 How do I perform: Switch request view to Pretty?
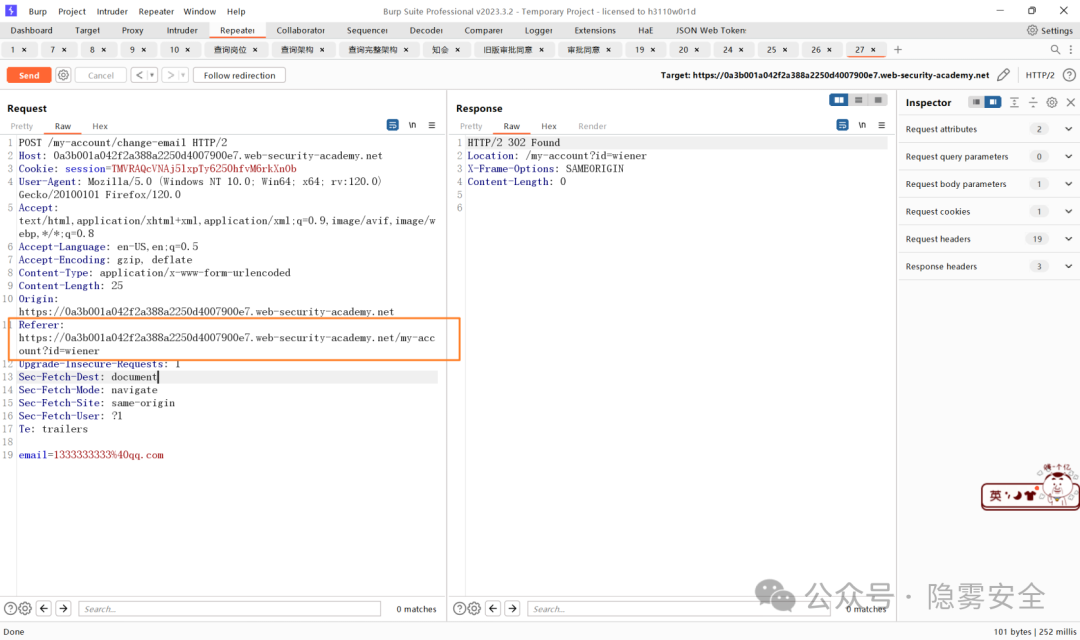[21, 126]
